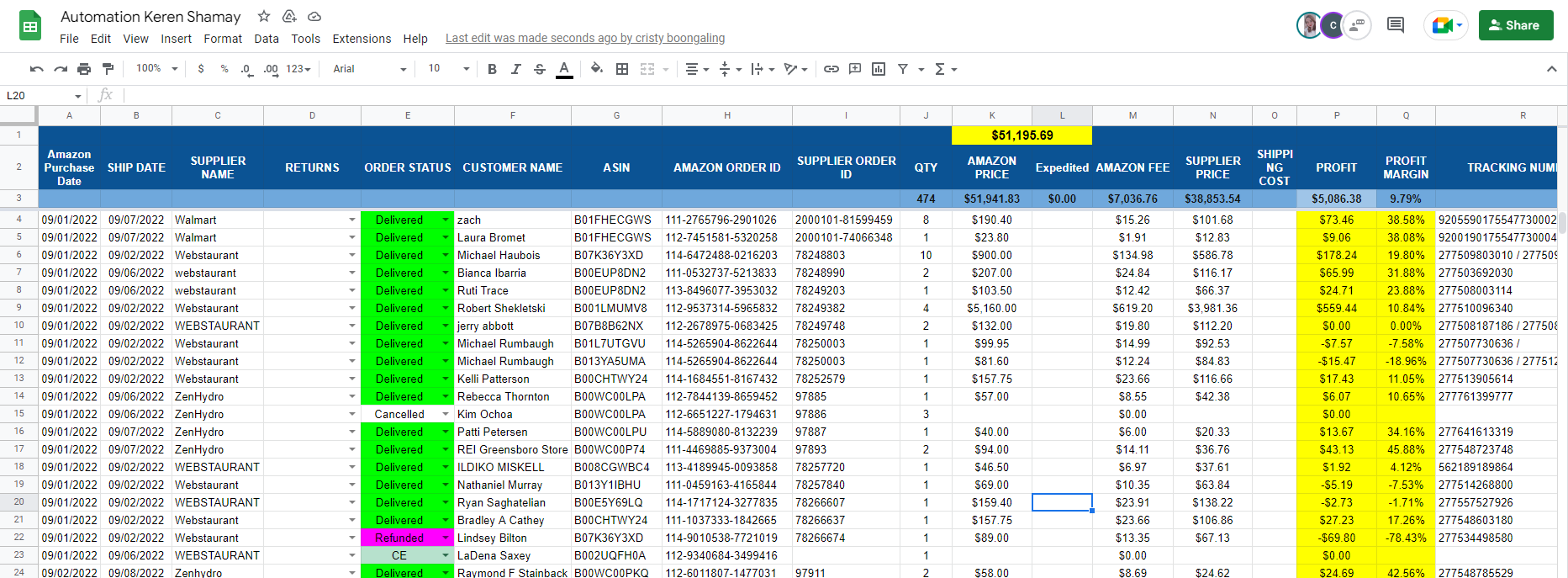Image resolution: width=1568 pixels, height=578 pixels.
Task: Click the yellow $51,195.69 cell
Action: click(1022, 135)
